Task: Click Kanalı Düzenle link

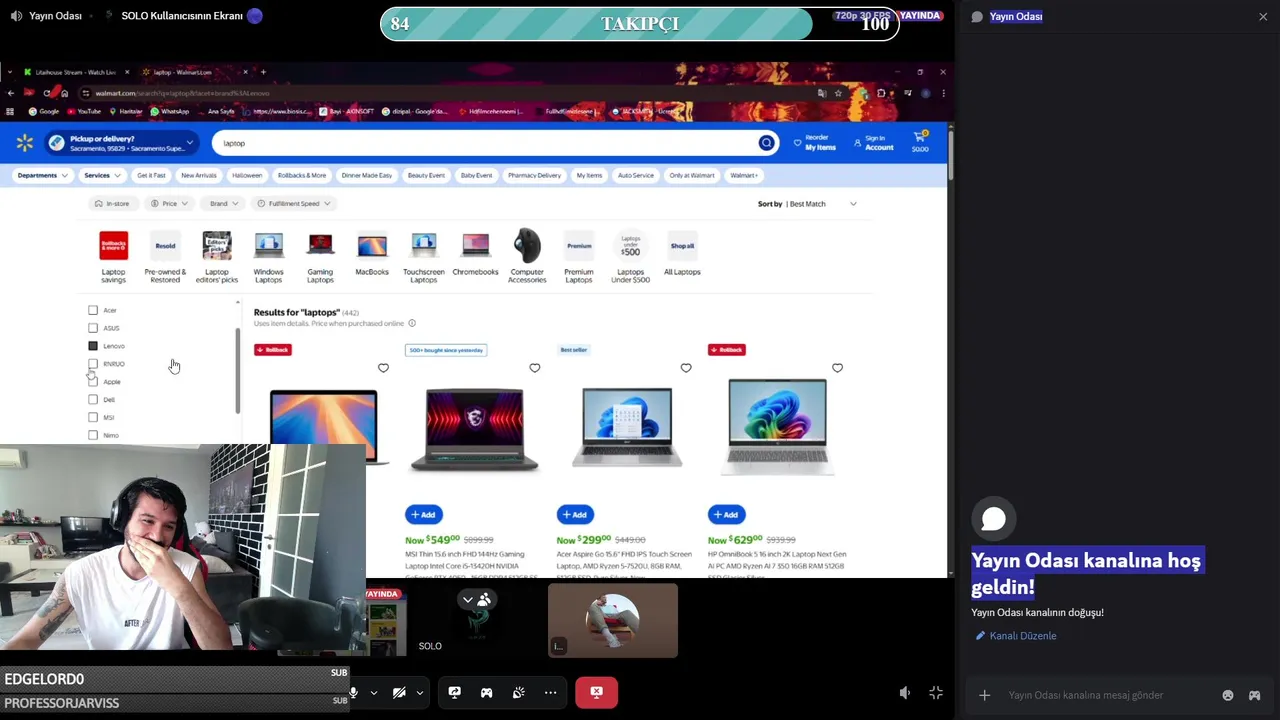Action: 1016,636
